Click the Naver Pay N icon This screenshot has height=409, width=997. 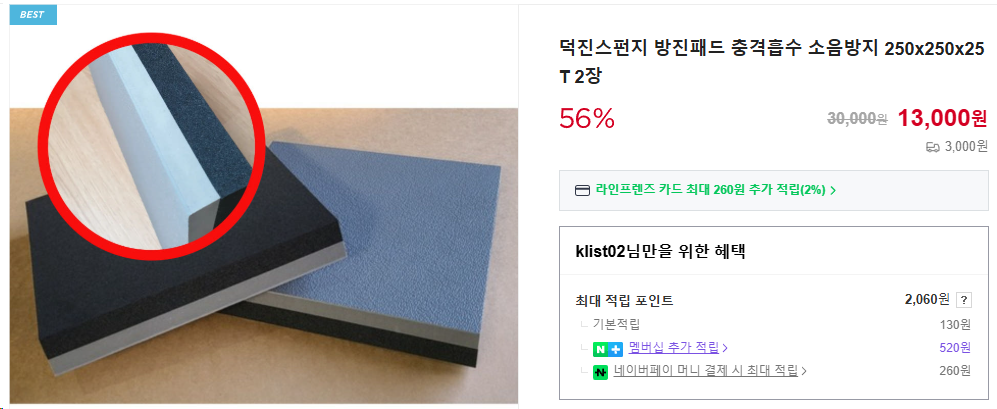601,373
